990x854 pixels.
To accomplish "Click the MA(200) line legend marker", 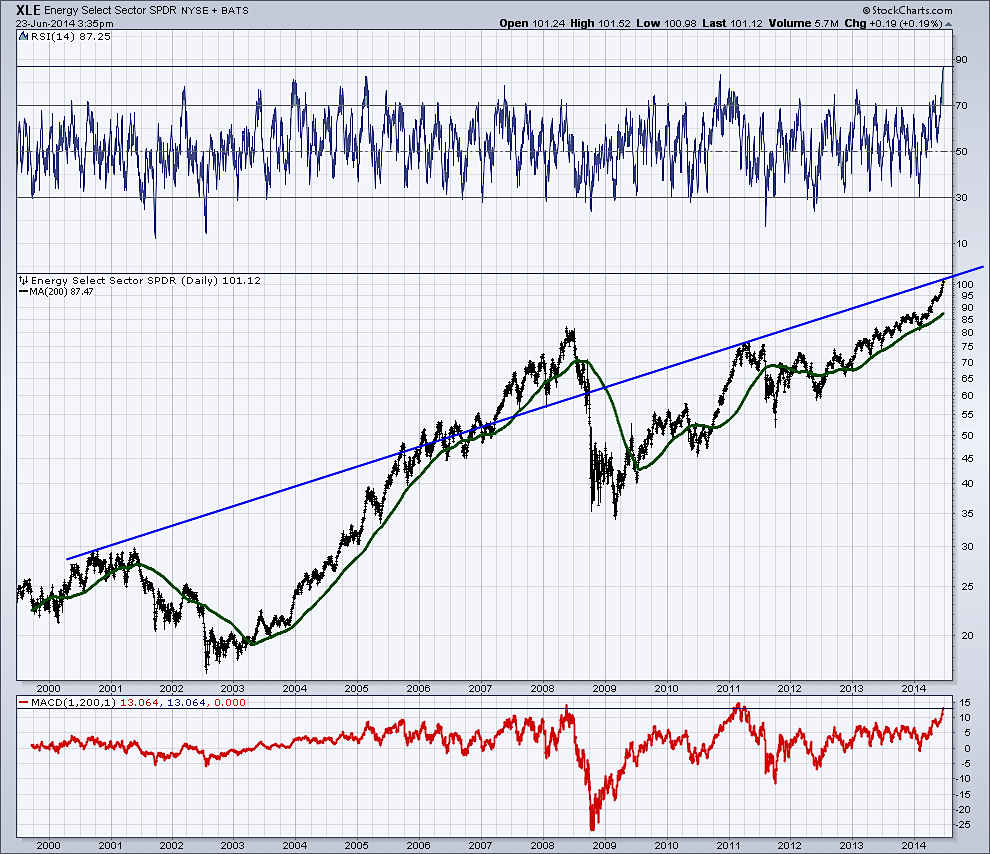I will click(x=24, y=291).
